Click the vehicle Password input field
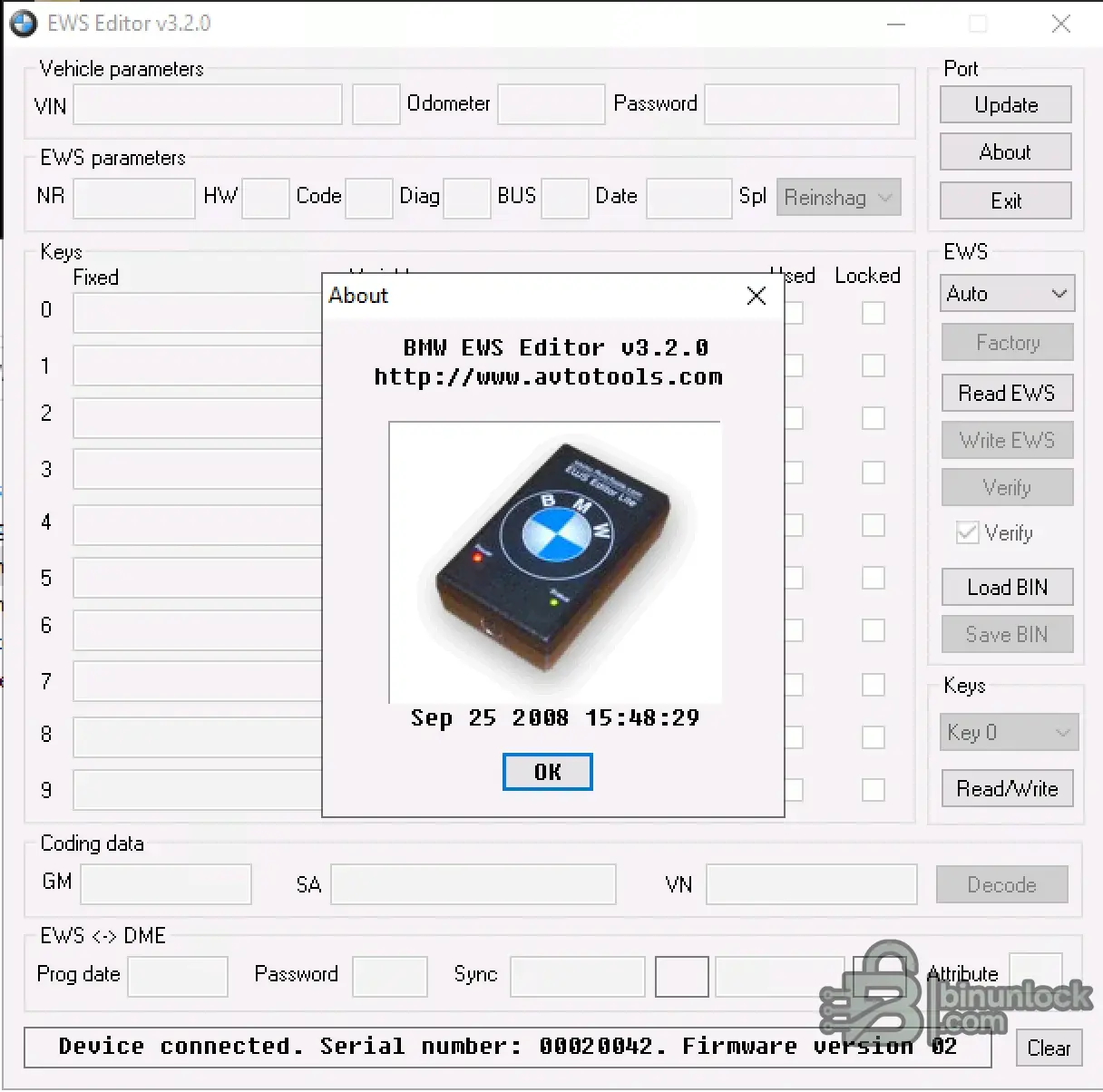Screen dimensions: 1103x1092 click(802, 104)
